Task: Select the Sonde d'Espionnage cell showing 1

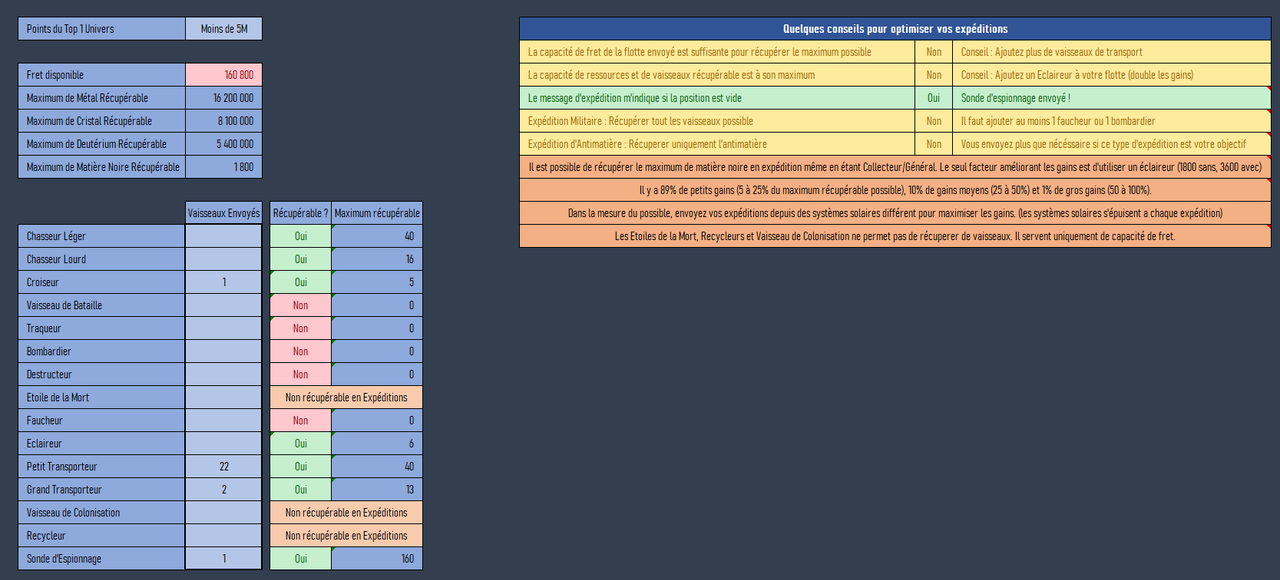Action: [x=224, y=558]
